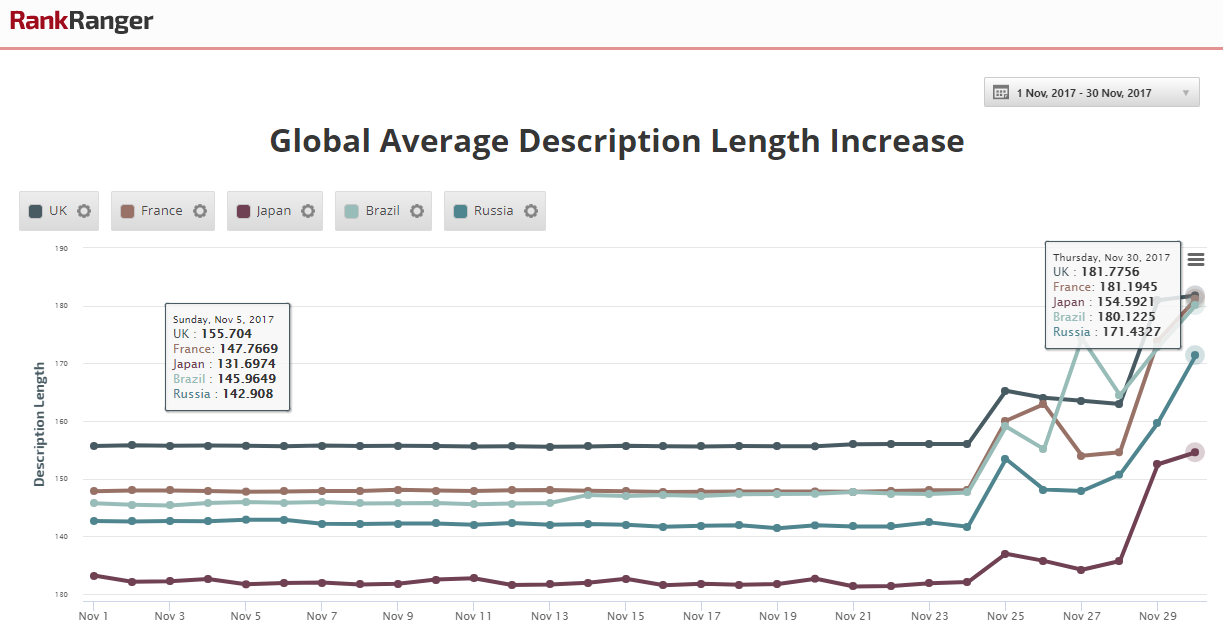Click the Brazil legend color swatch
1223x632 pixels.
pos(351,211)
